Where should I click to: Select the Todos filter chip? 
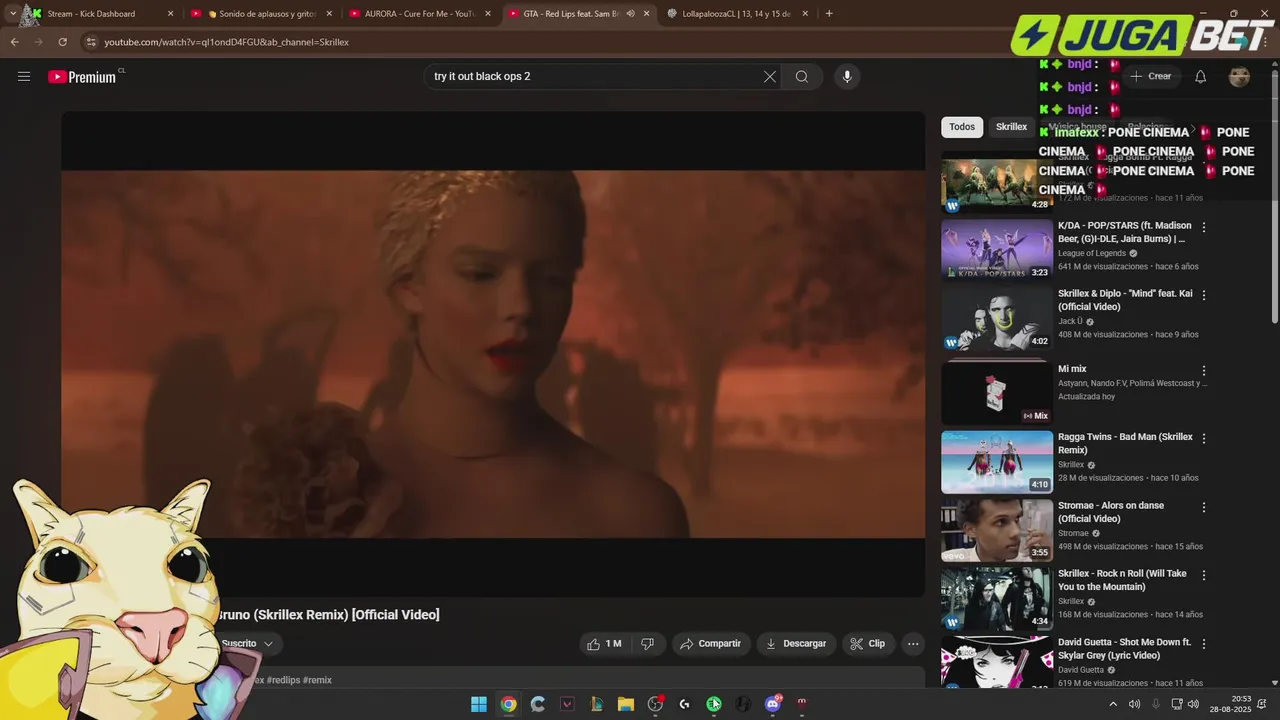click(962, 127)
